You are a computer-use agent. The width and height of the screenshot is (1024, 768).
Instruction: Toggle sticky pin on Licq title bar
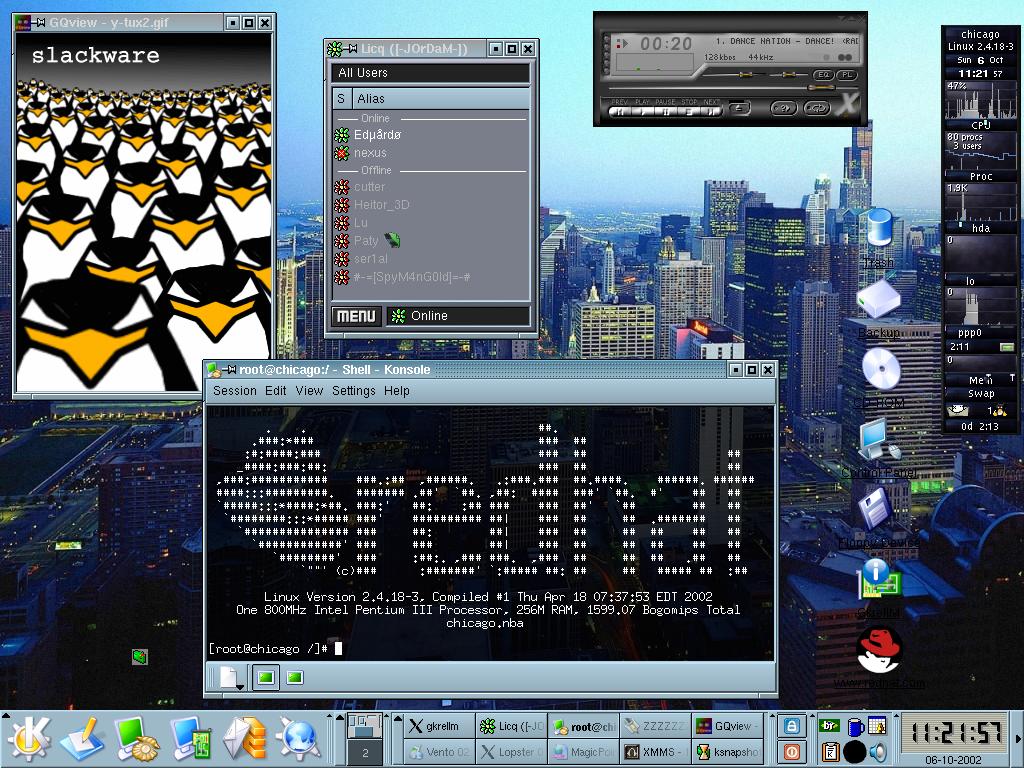(x=352, y=48)
